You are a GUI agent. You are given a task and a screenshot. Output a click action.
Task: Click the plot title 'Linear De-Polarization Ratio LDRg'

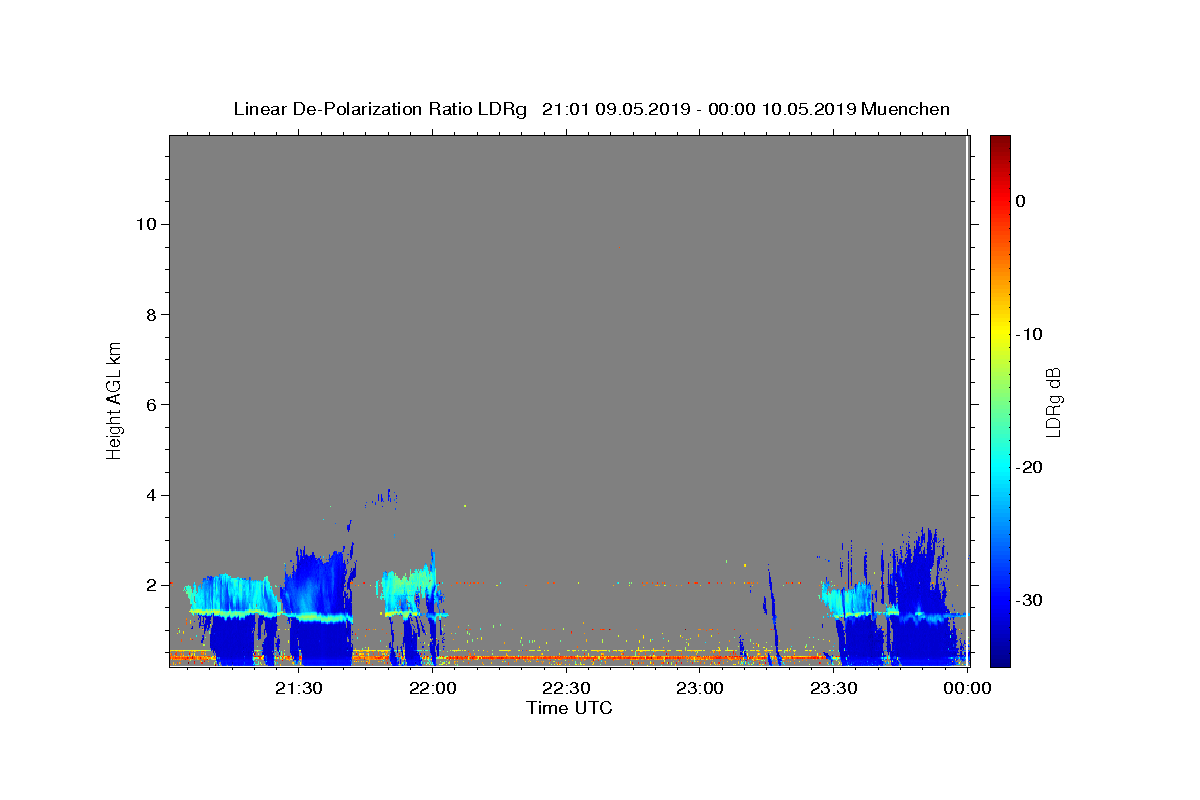coord(380,109)
